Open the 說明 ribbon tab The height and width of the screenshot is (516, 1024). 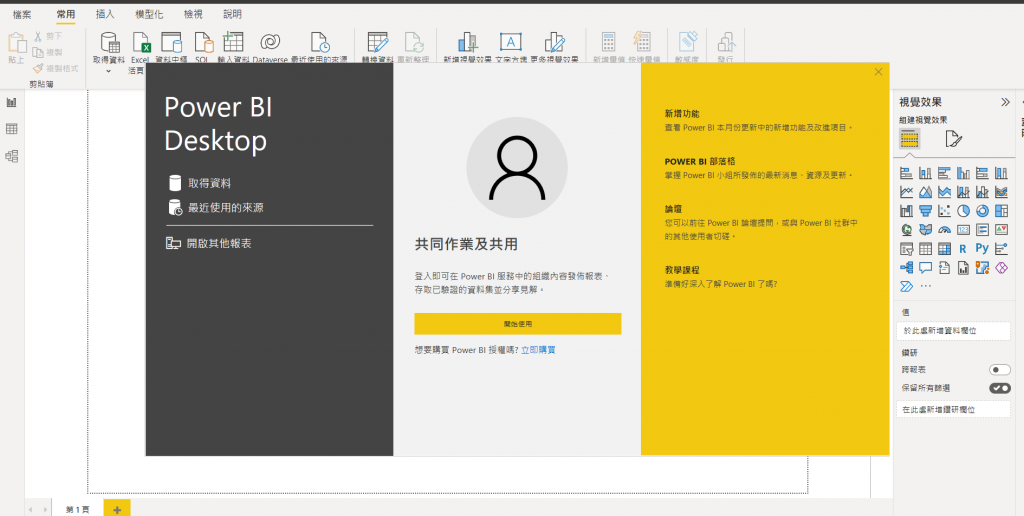tap(232, 14)
